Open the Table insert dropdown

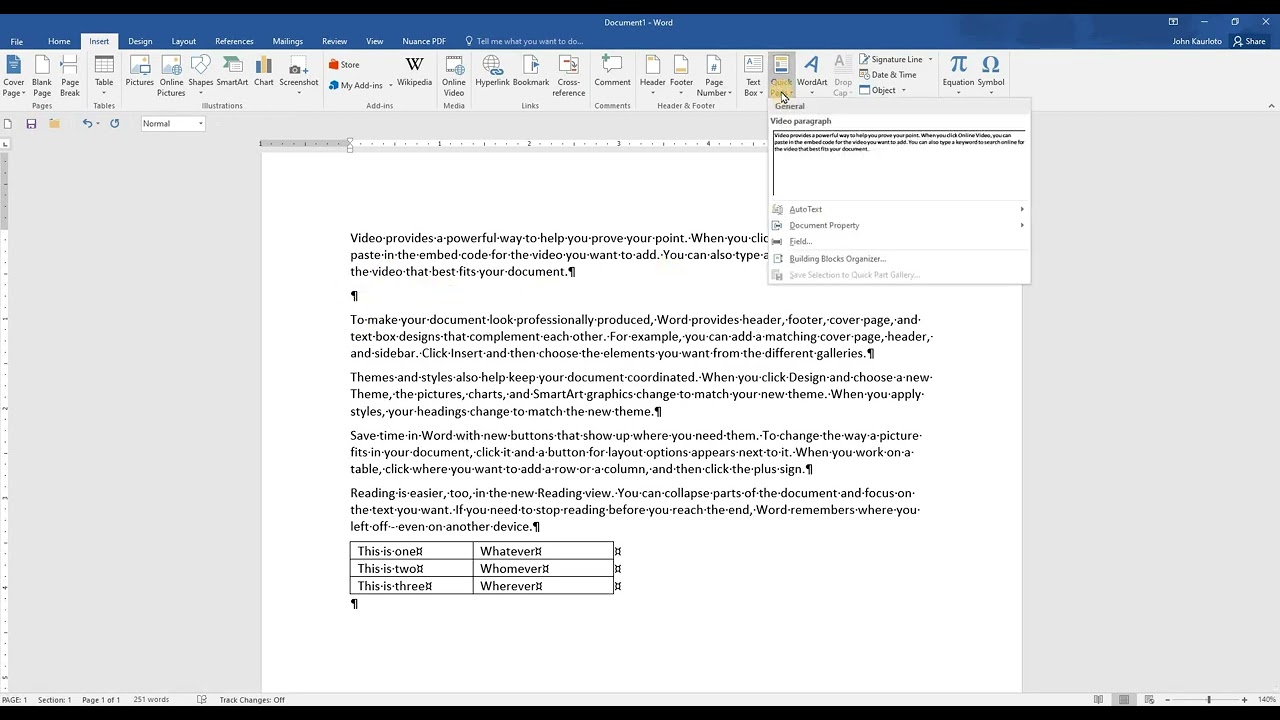(104, 76)
